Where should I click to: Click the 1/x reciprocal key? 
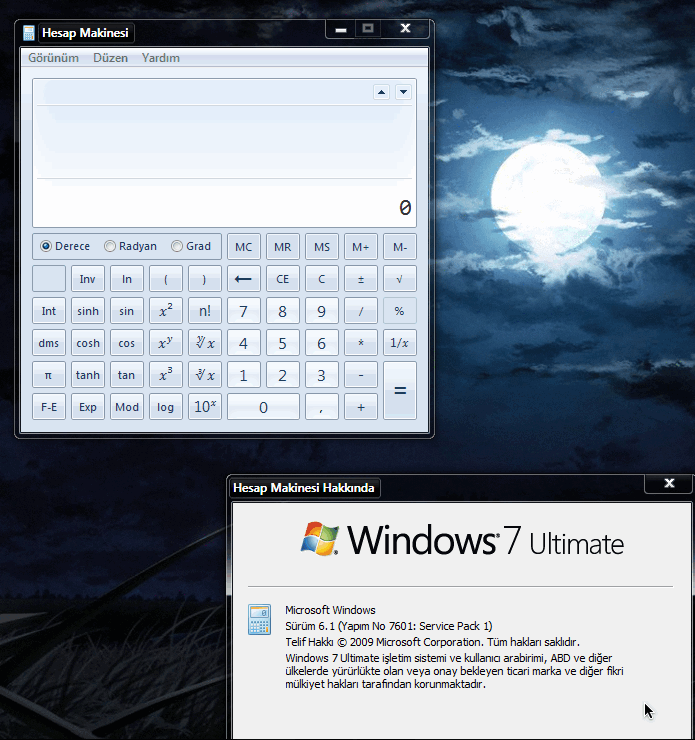[400, 343]
